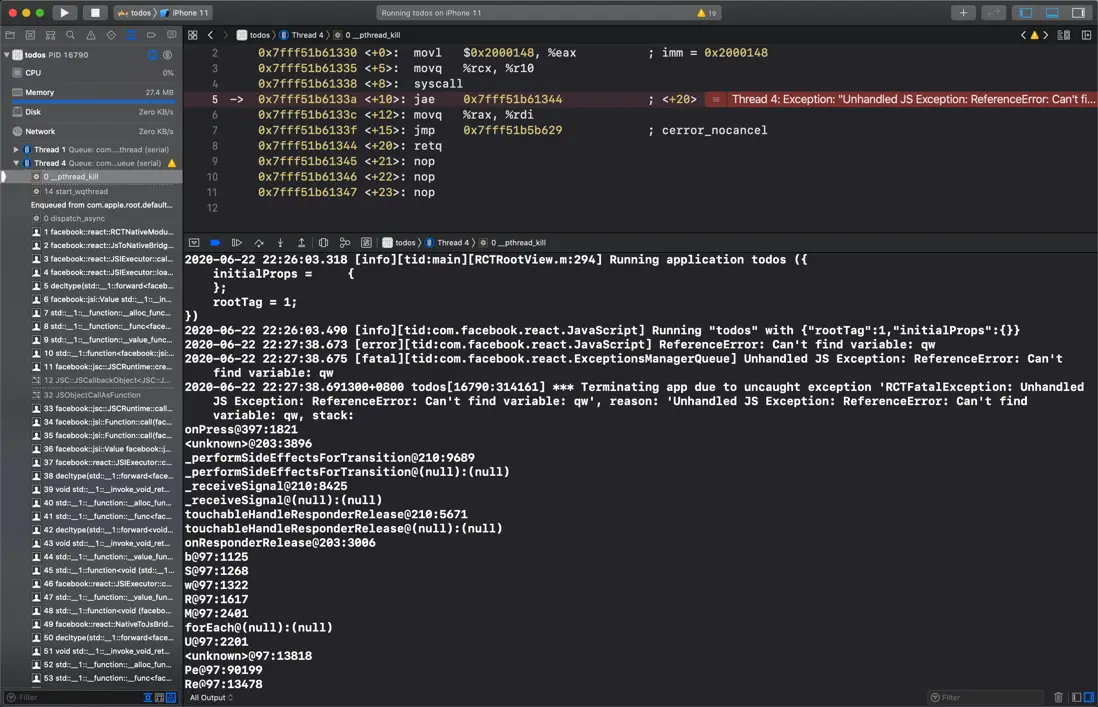Step over in the debug bar

coord(259,243)
